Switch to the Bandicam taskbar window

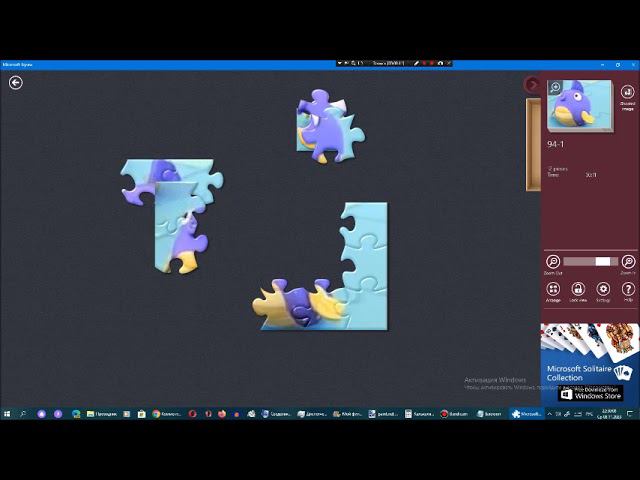tap(454, 414)
